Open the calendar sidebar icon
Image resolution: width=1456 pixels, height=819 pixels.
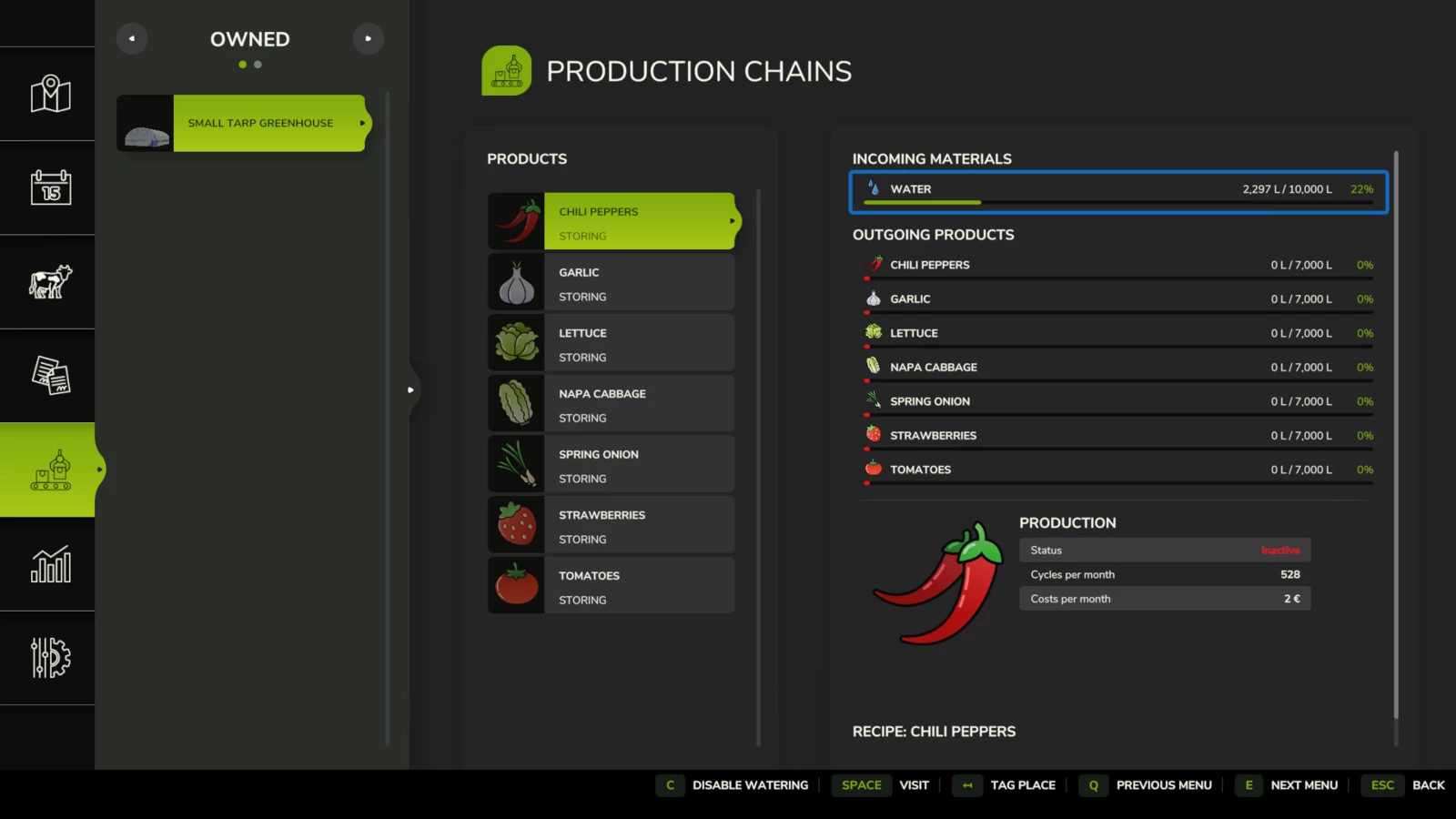50,187
